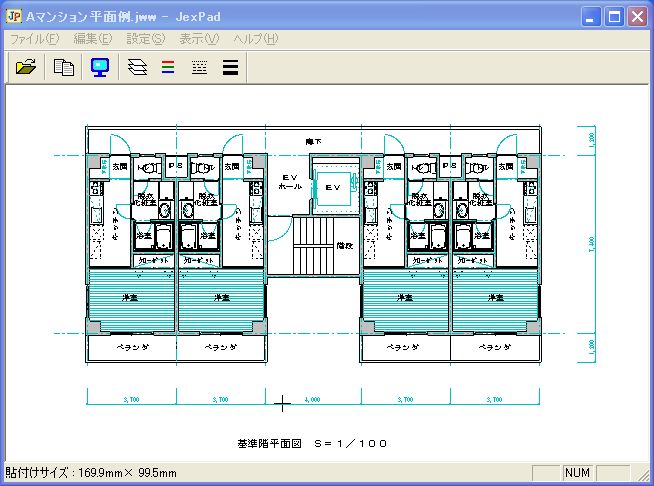Open the ヘルプ(H) menu

click(256, 39)
